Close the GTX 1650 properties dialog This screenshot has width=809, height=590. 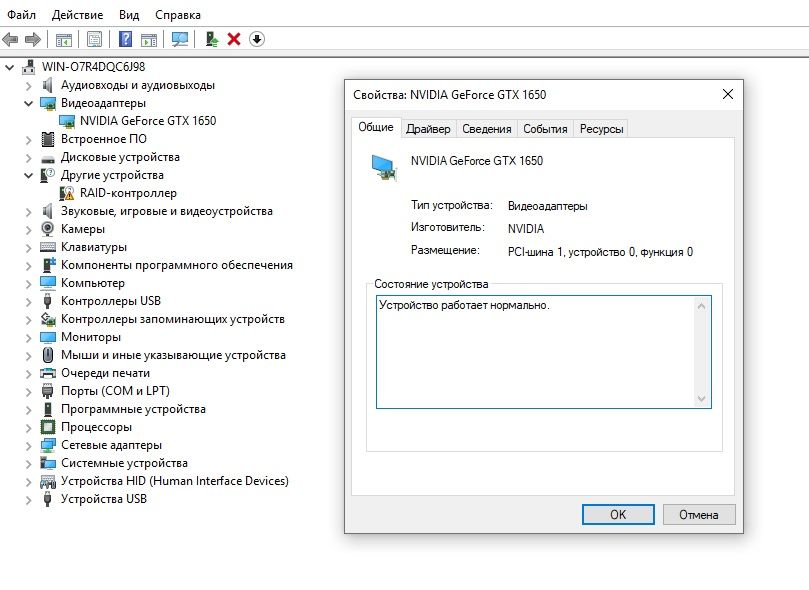727,94
